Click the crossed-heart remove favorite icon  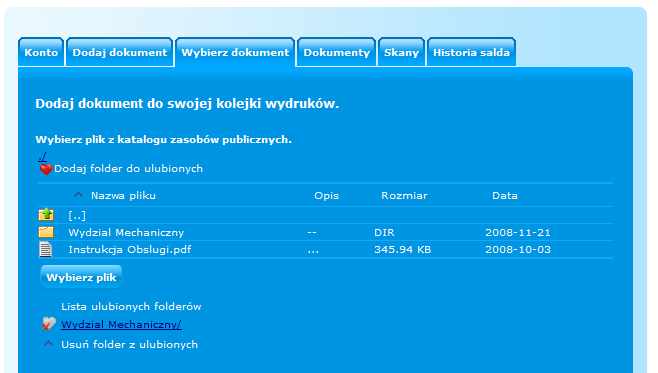tap(49, 324)
